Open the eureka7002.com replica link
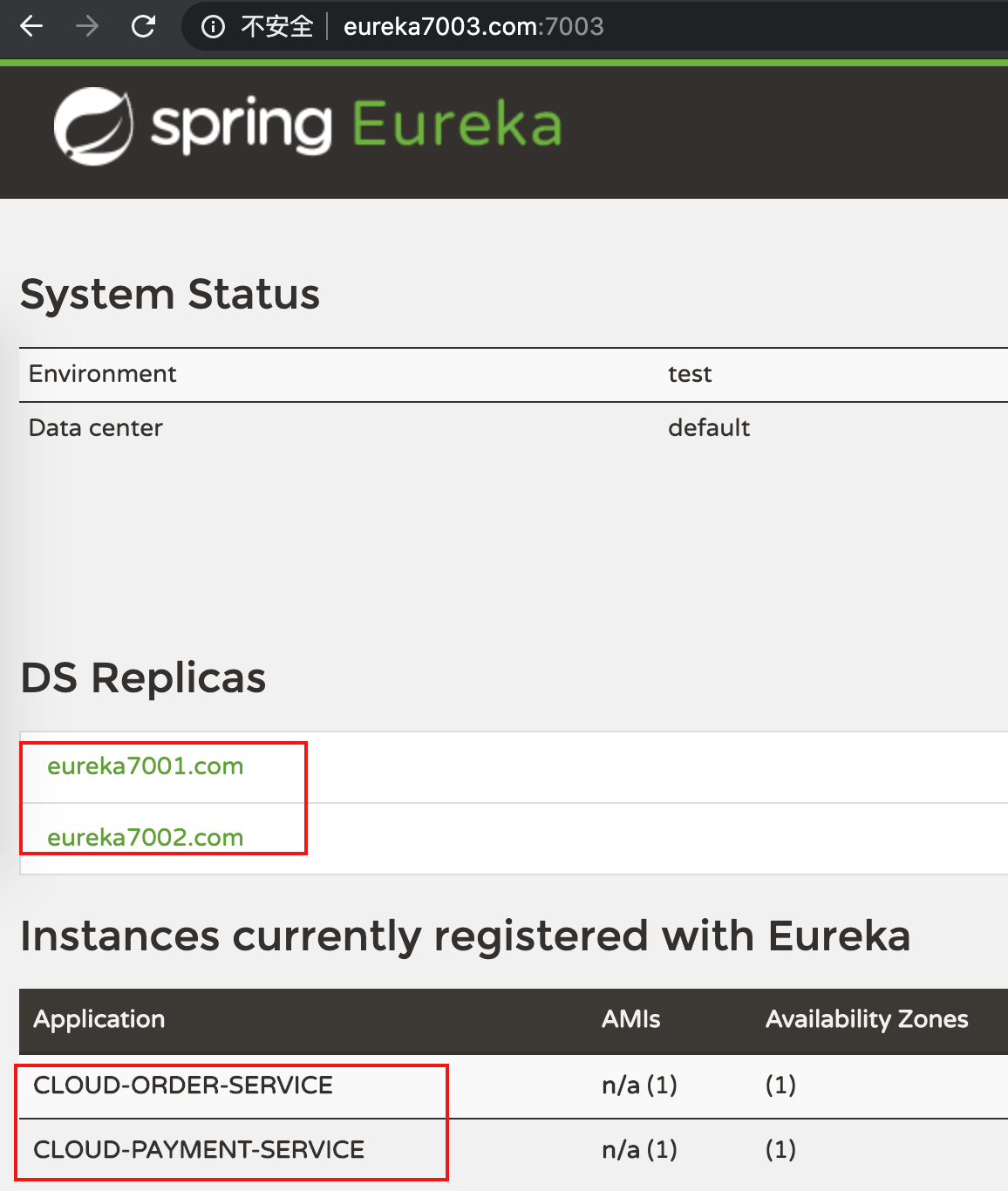 [x=146, y=838]
